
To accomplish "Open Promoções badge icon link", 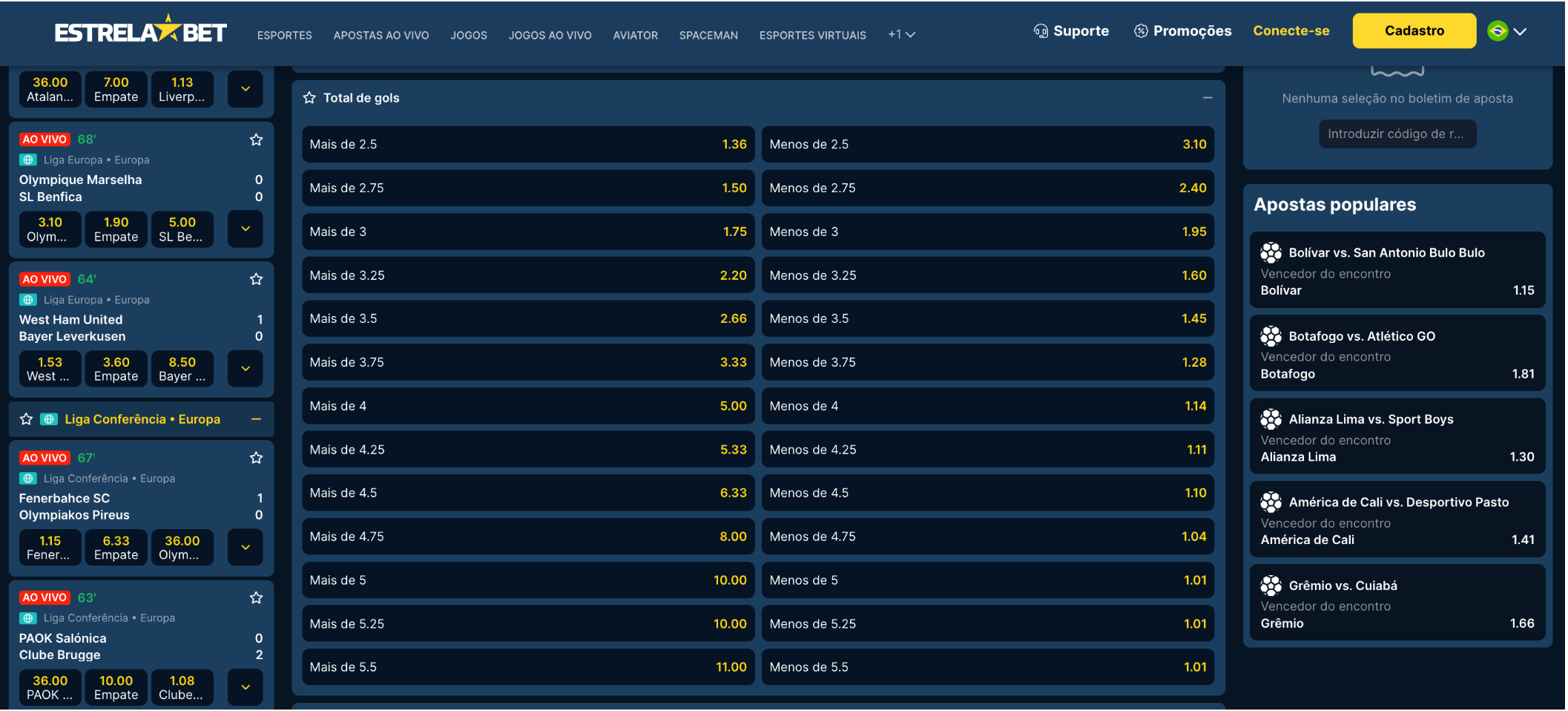I will [x=1141, y=31].
